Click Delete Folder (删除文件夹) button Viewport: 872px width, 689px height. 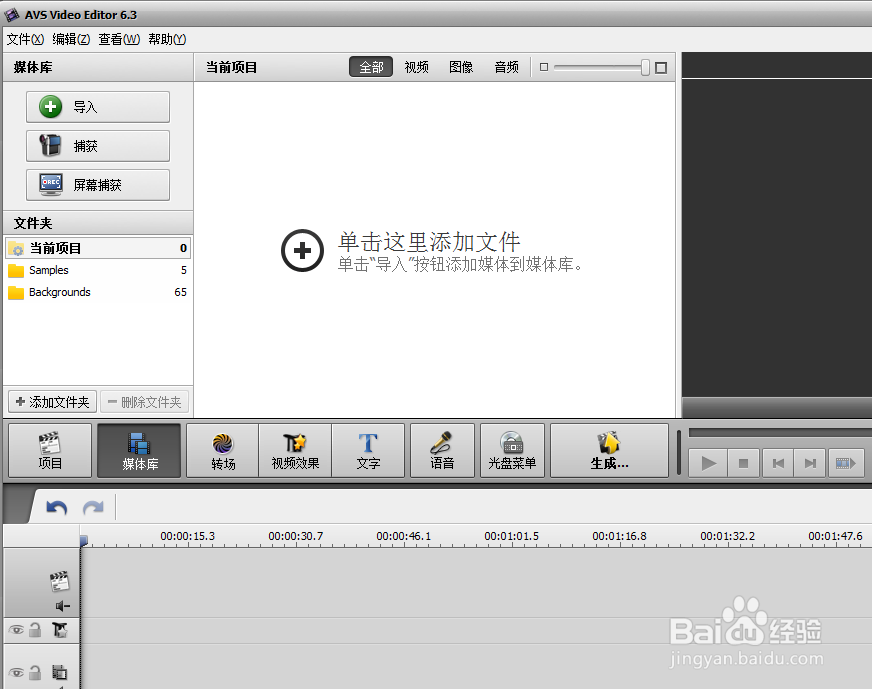tap(145, 401)
